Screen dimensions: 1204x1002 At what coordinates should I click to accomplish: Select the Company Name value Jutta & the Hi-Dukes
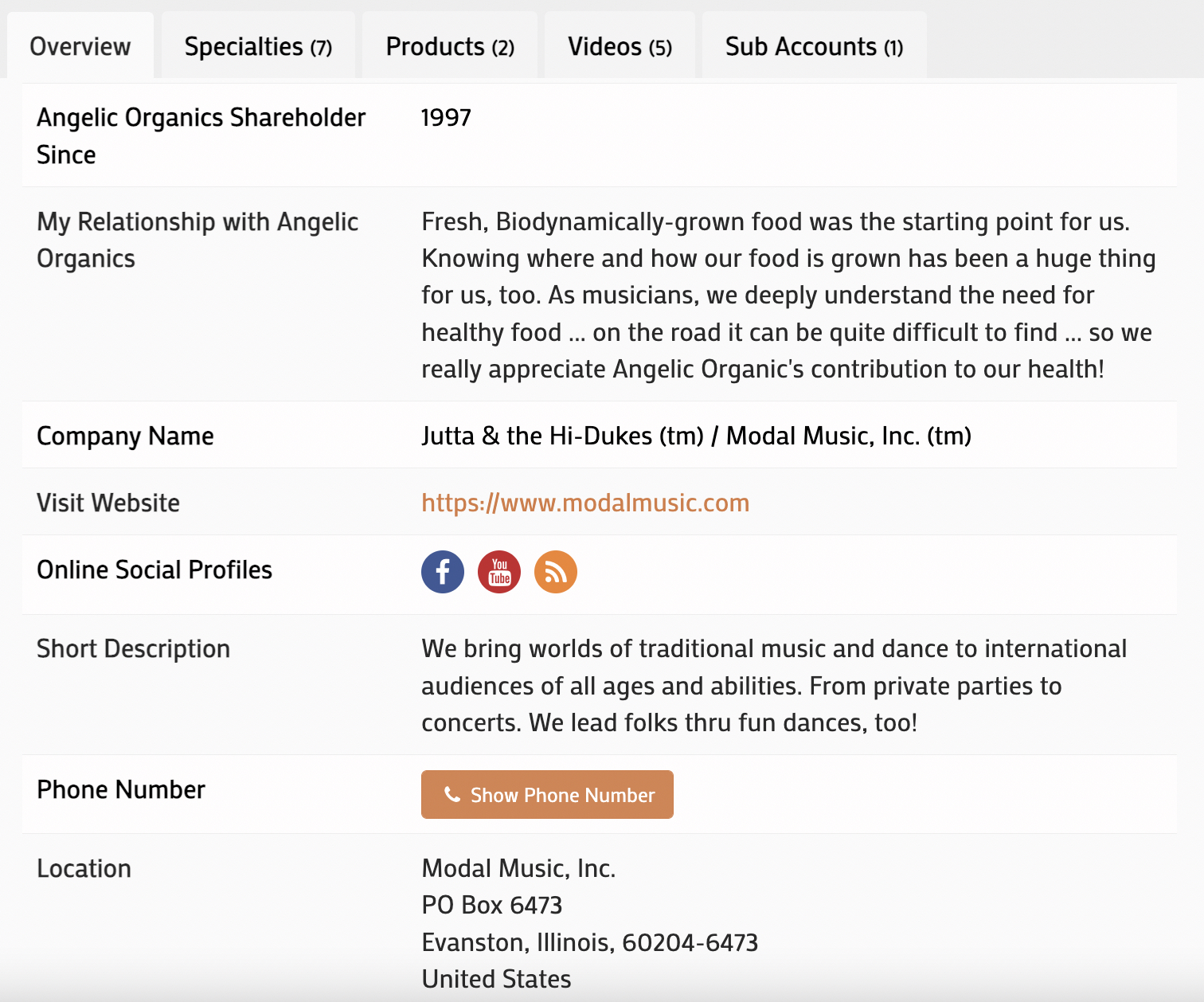[x=696, y=436]
